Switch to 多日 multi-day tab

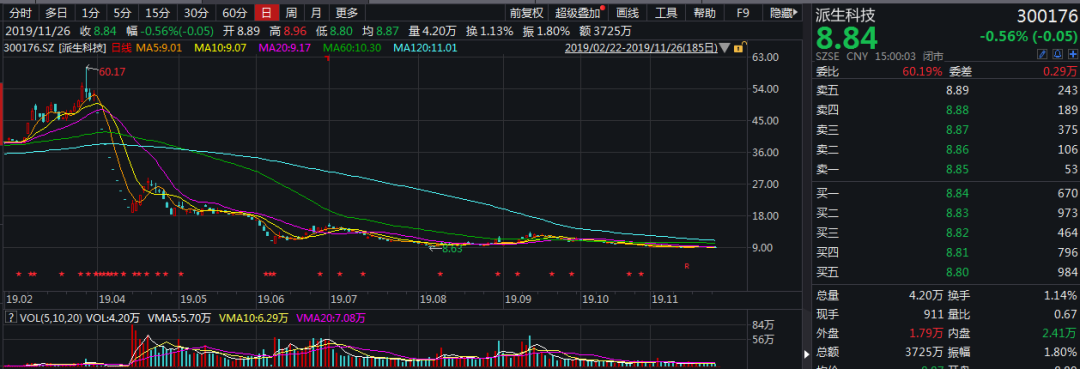pos(56,12)
